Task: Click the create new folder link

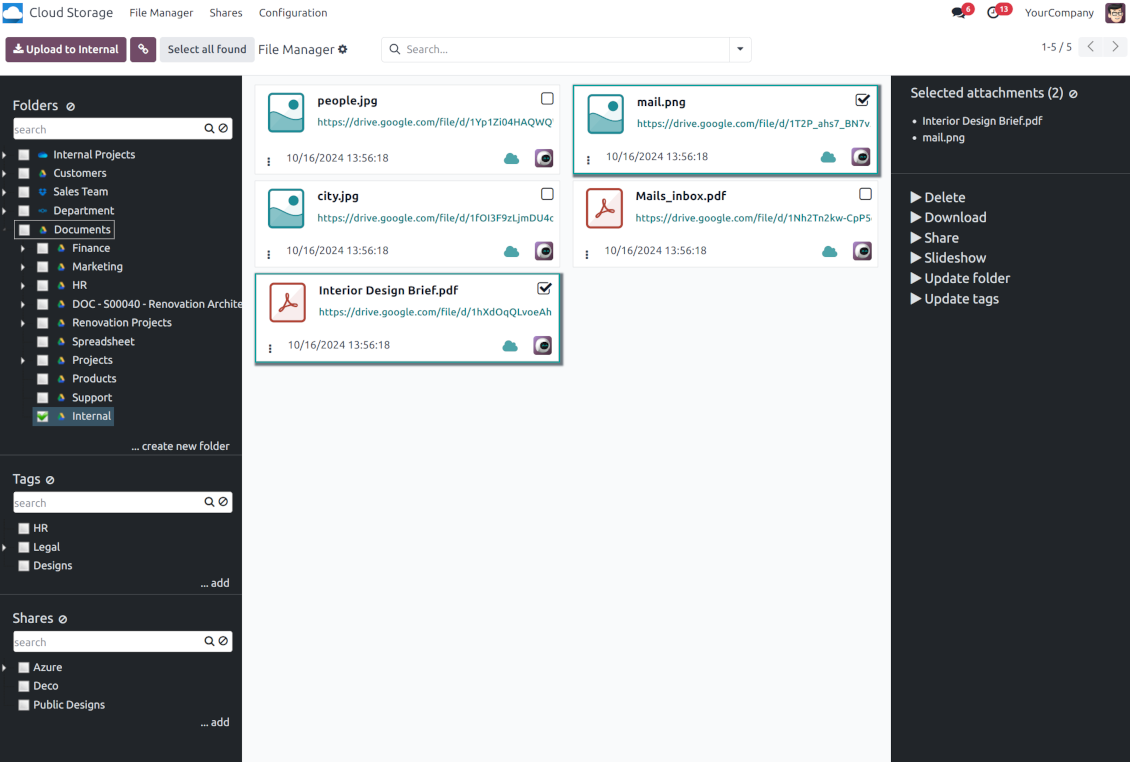Action: (x=180, y=446)
